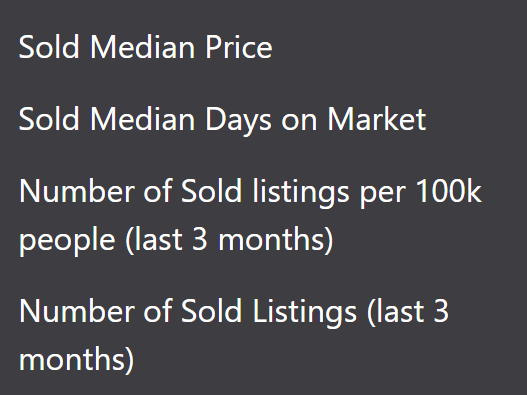Open the Days on Market metric entry
Viewport: 527px width, 395px height.
(x=222, y=119)
